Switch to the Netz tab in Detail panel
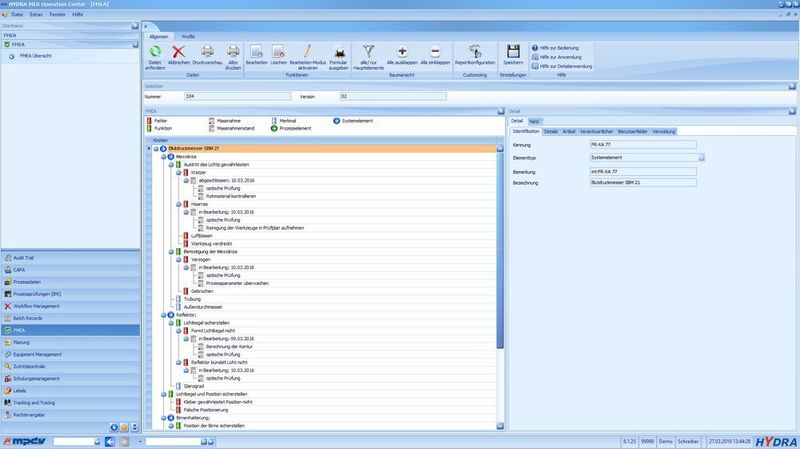Image resolution: width=800 pixels, height=449 pixels. click(534, 121)
